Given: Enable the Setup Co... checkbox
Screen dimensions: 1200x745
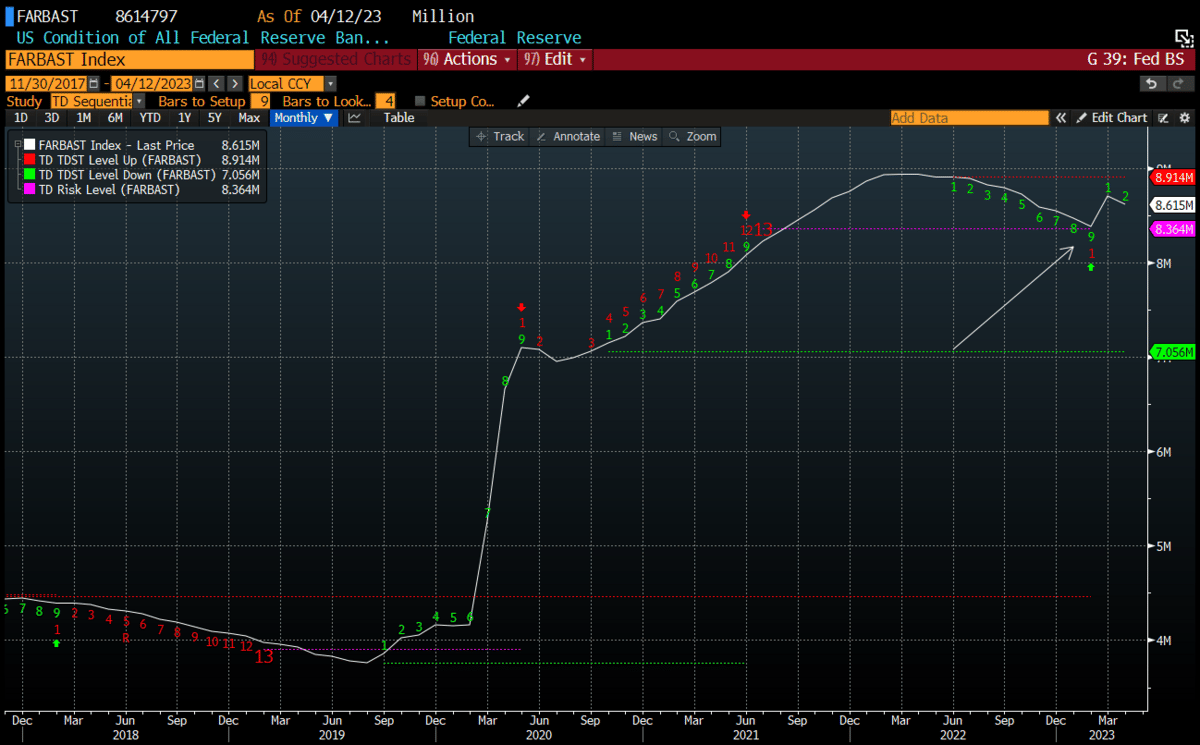Looking at the screenshot, I should [420, 101].
